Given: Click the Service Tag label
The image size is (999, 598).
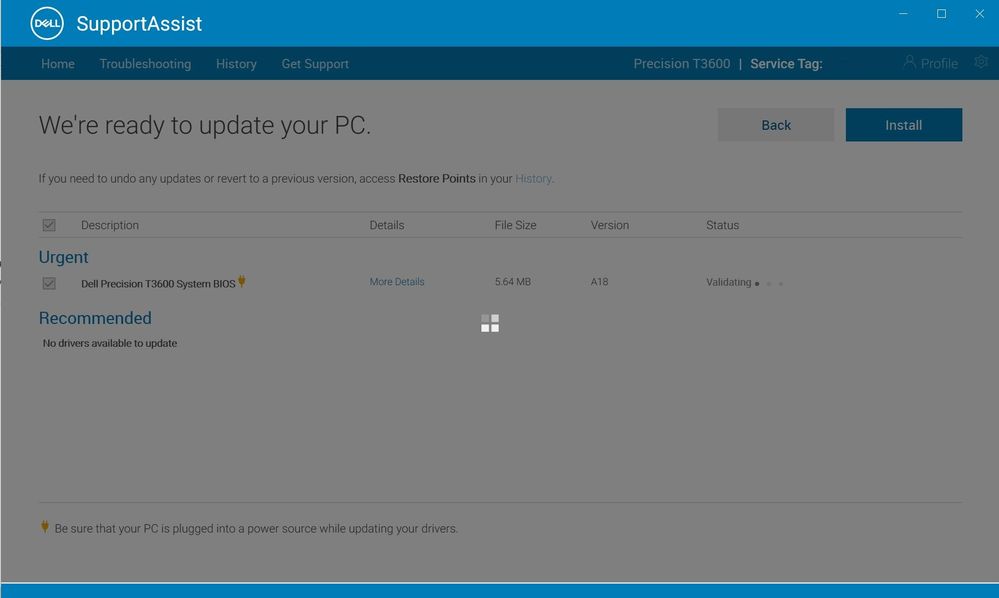Looking at the screenshot, I should point(786,64).
